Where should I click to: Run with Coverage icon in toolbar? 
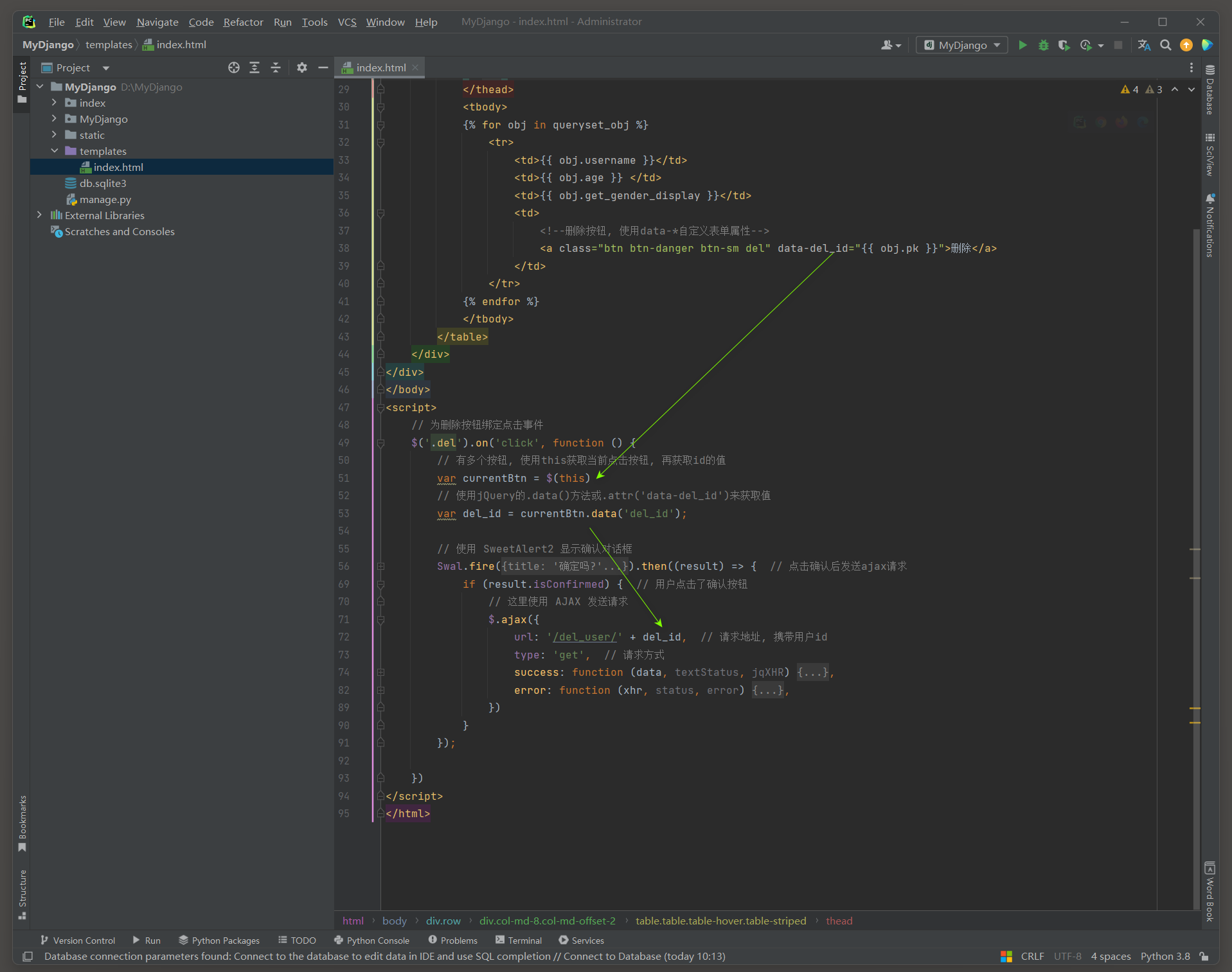[1064, 45]
